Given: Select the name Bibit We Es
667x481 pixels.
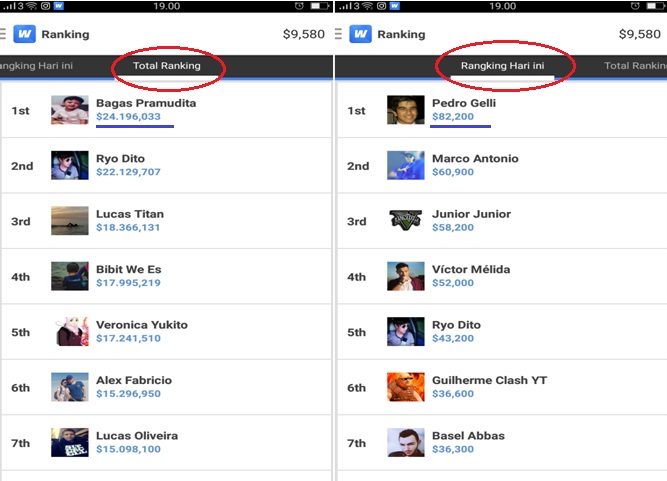Looking at the screenshot, I should [x=128, y=269].
